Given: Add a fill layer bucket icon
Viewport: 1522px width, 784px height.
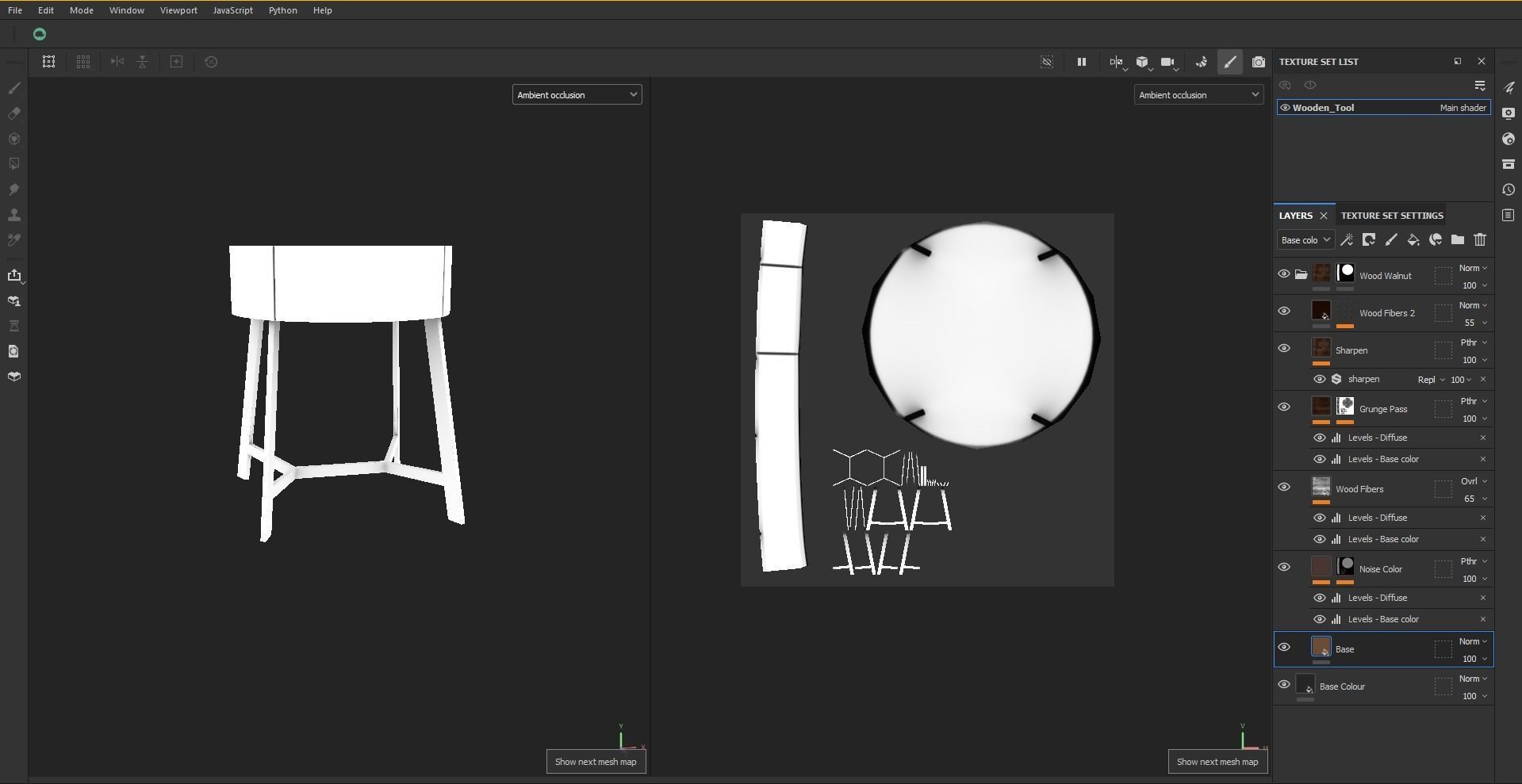Looking at the screenshot, I should (1413, 239).
